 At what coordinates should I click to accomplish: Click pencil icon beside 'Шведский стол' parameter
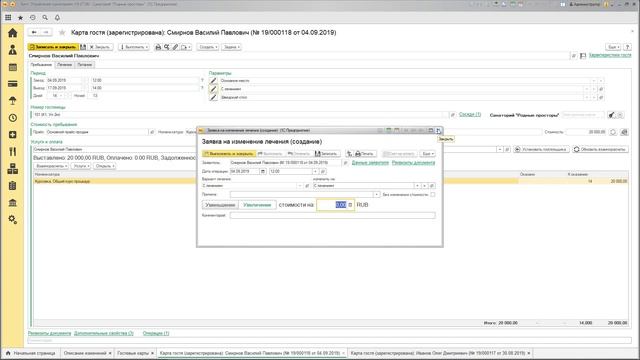[213, 97]
